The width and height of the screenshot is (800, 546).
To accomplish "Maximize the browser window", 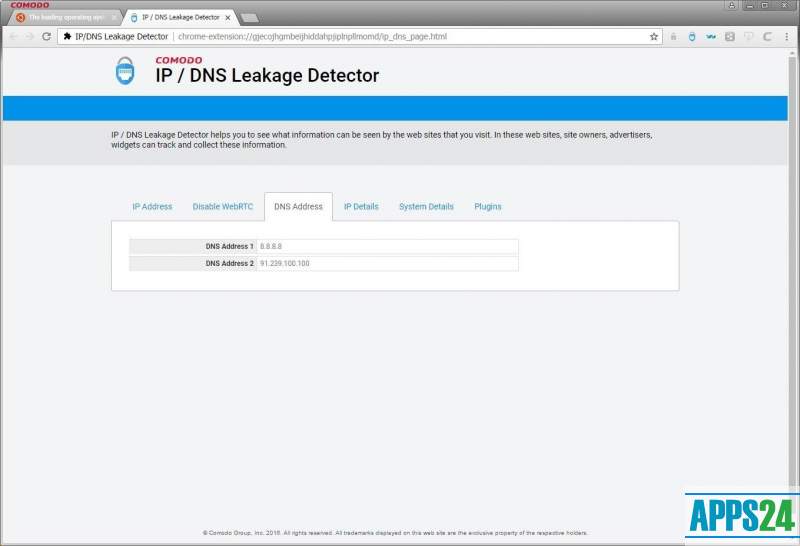I will tap(765, 5).
